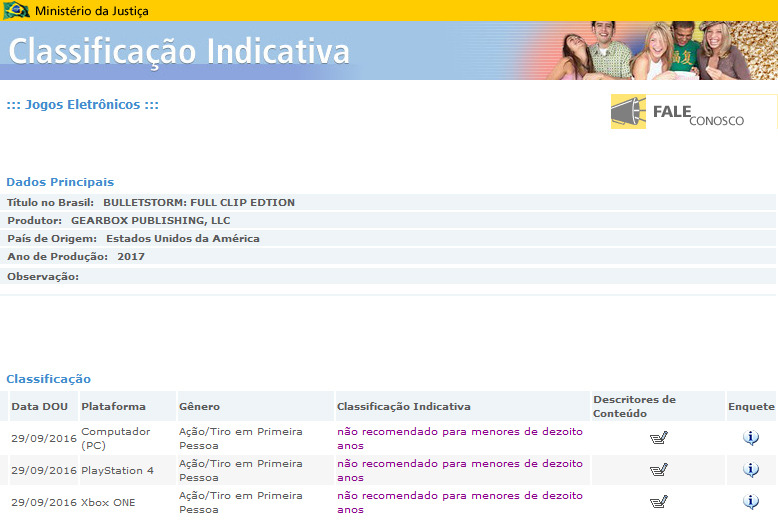Open the Enquete info for Xbox ONE

(751, 502)
